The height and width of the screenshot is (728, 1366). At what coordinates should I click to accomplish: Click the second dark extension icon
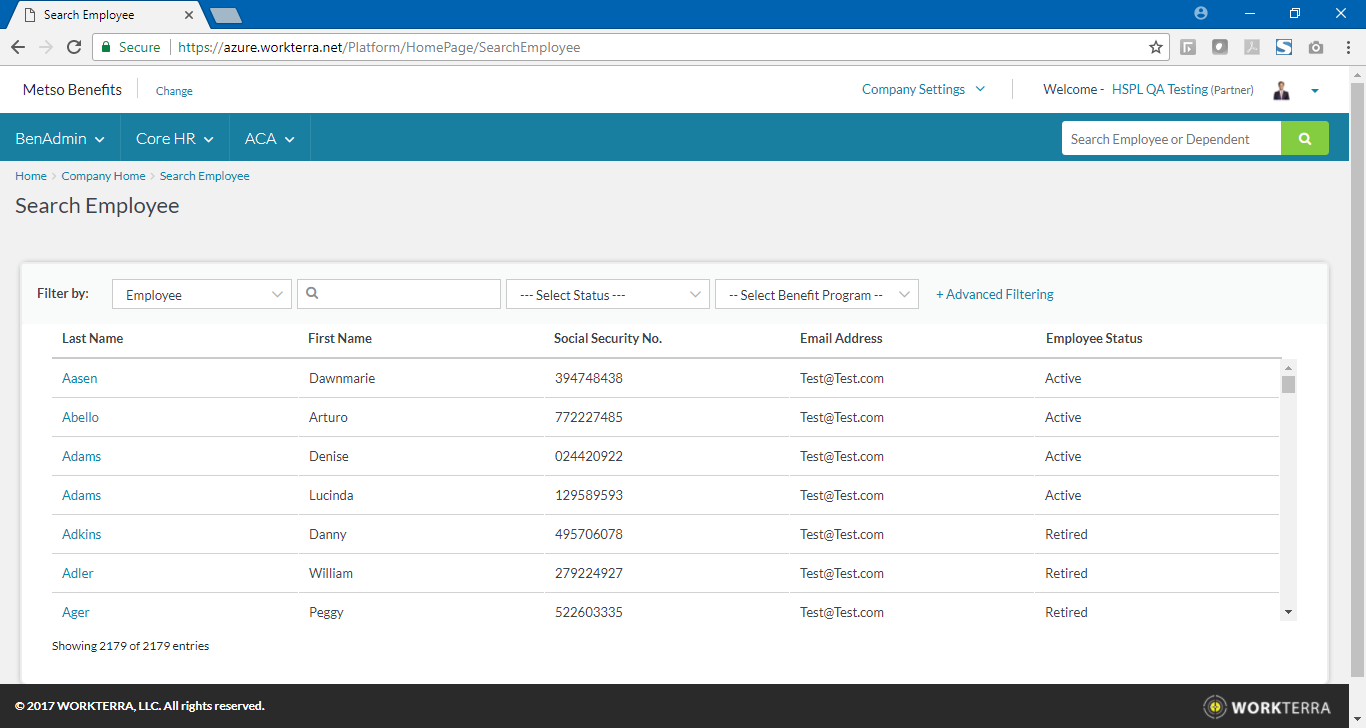click(x=1220, y=47)
